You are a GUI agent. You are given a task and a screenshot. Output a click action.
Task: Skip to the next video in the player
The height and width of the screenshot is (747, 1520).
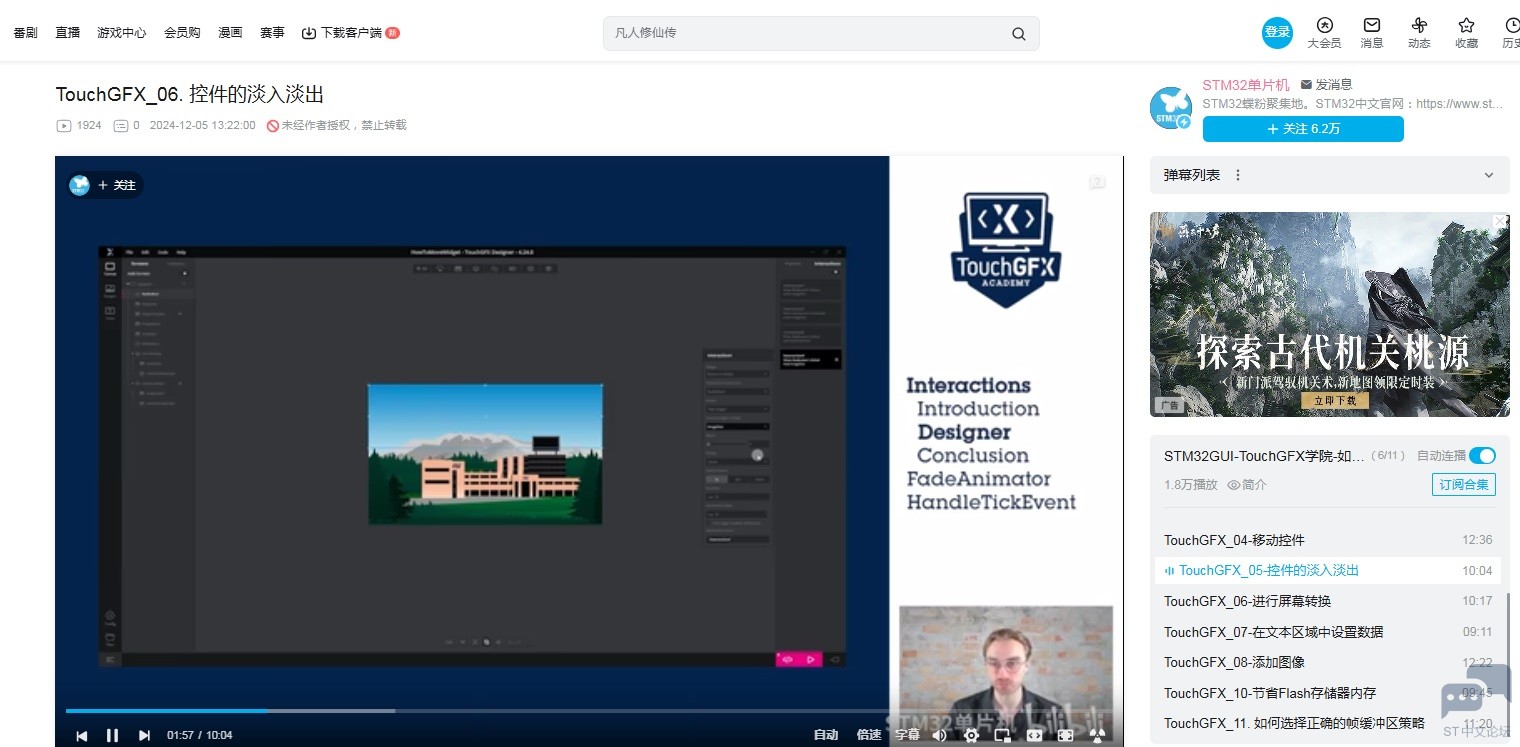click(144, 735)
